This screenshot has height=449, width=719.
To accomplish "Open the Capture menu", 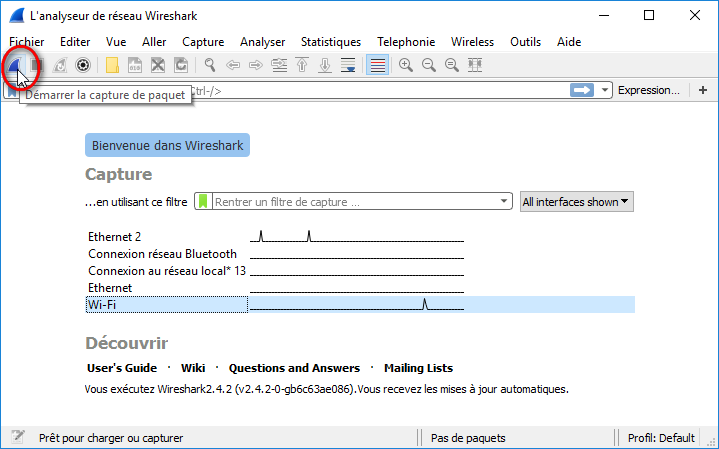I will pyautogui.click(x=203, y=42).
